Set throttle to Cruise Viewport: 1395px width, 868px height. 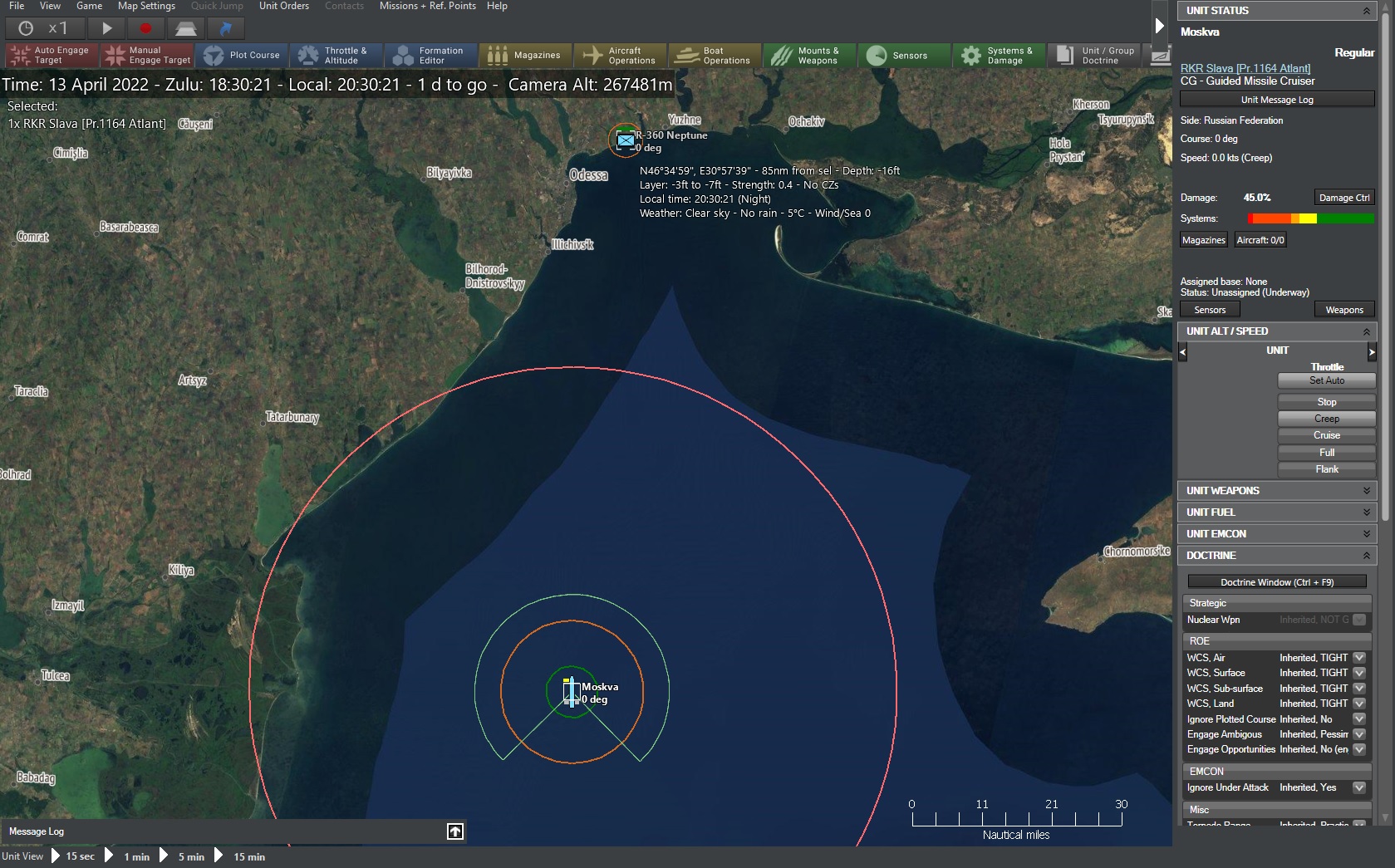coord(1326,435)
